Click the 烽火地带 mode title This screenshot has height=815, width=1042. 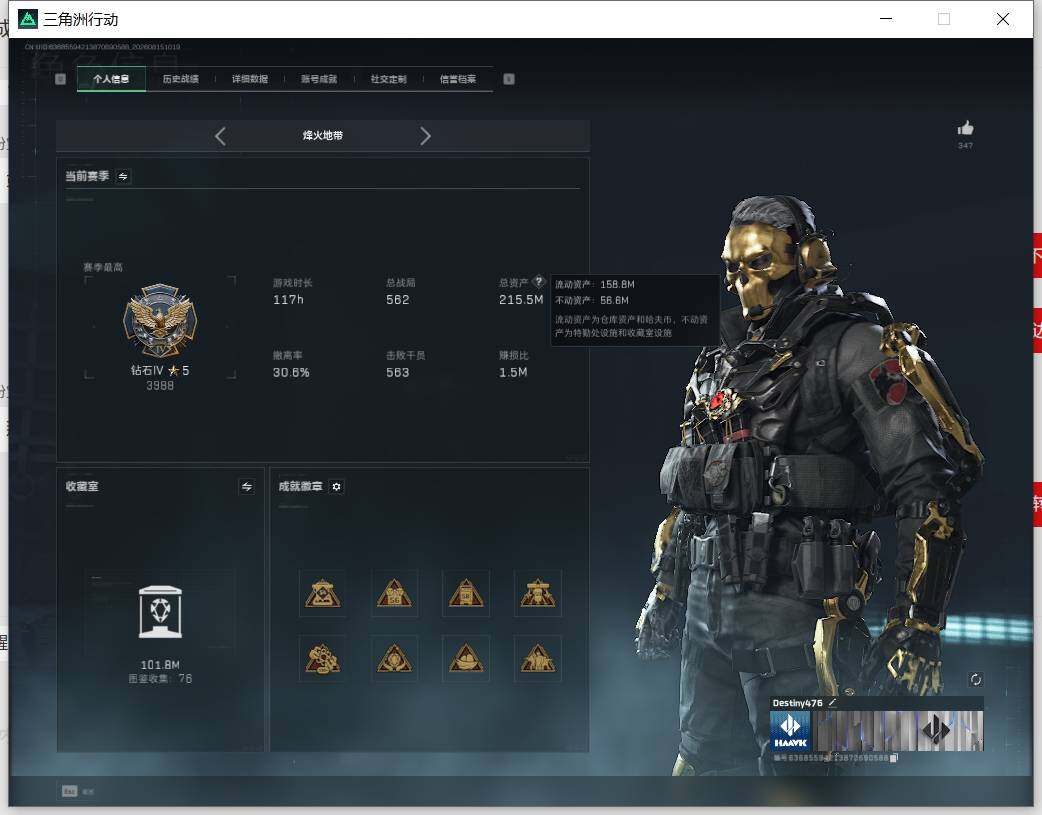click(323, 136)
